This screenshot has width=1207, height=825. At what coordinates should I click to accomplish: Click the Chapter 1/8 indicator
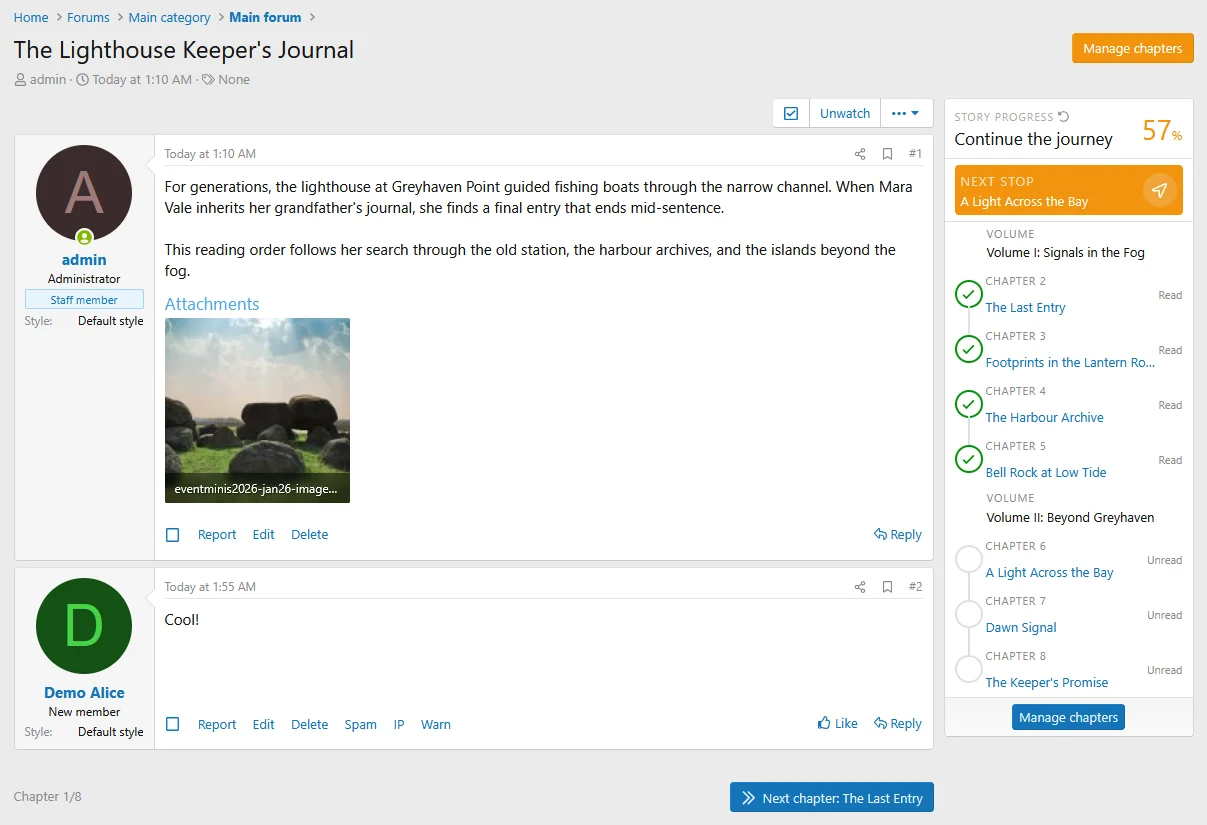(48, 797)
